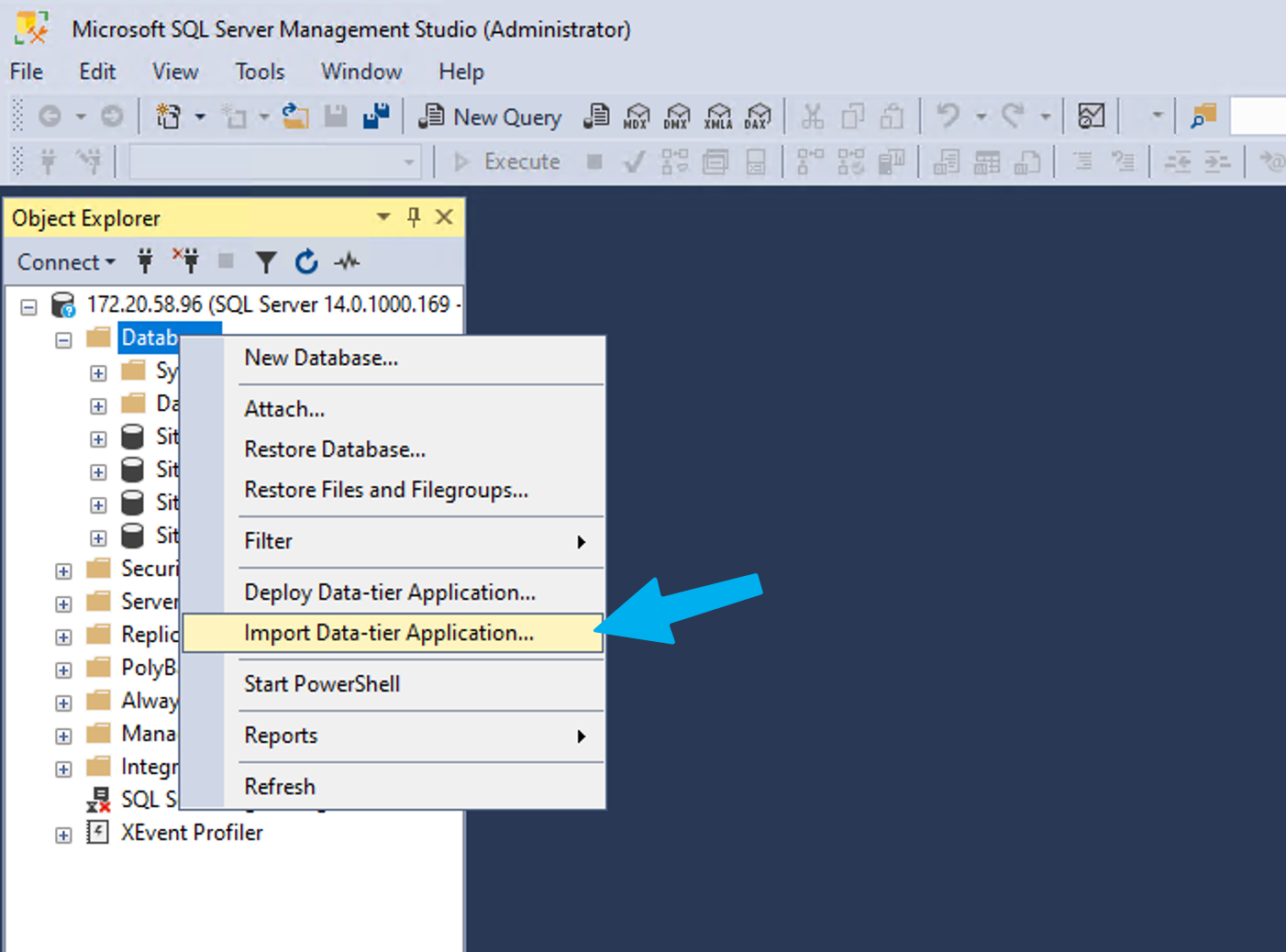Click the Cancel Executing Query stop icon
The width and height of the screenshot is (1286, 952).
594,162
